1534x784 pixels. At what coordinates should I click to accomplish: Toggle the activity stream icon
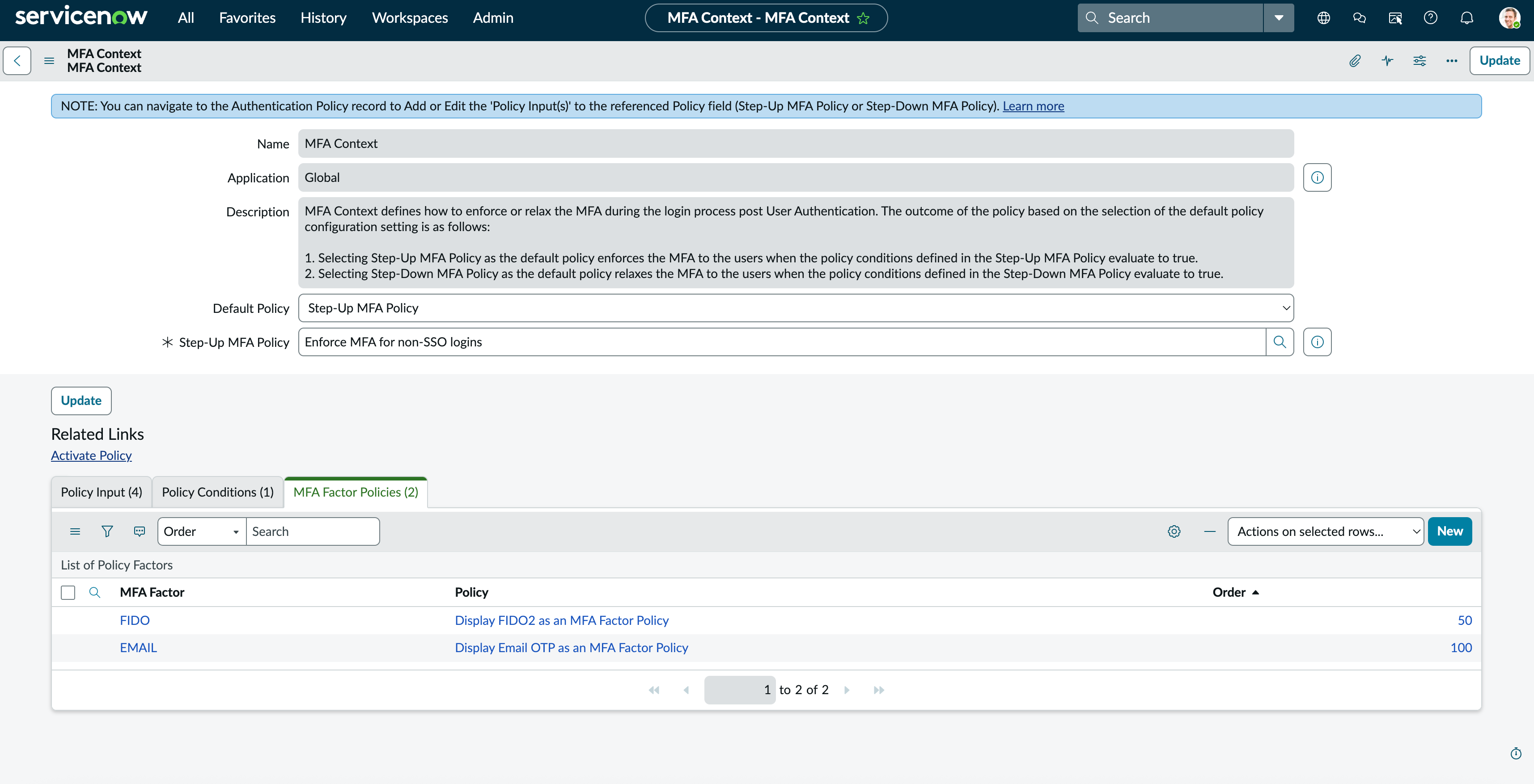click(x=1387, y=61)
